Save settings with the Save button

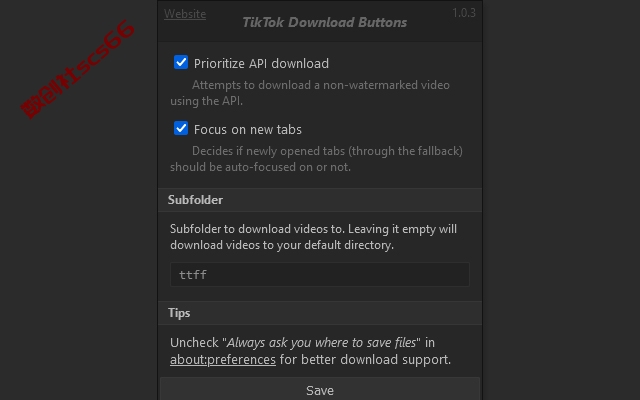320,390
